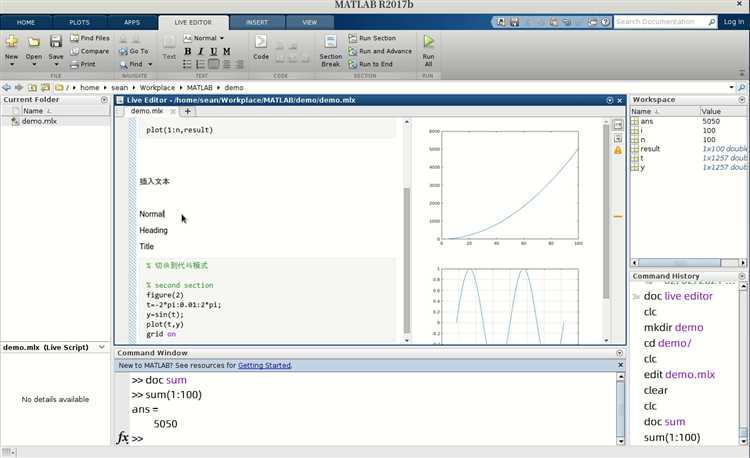This screenshot has height=458, width=750.
Task: Switch to the PLOTS tab
Action: tap(79, 22)
